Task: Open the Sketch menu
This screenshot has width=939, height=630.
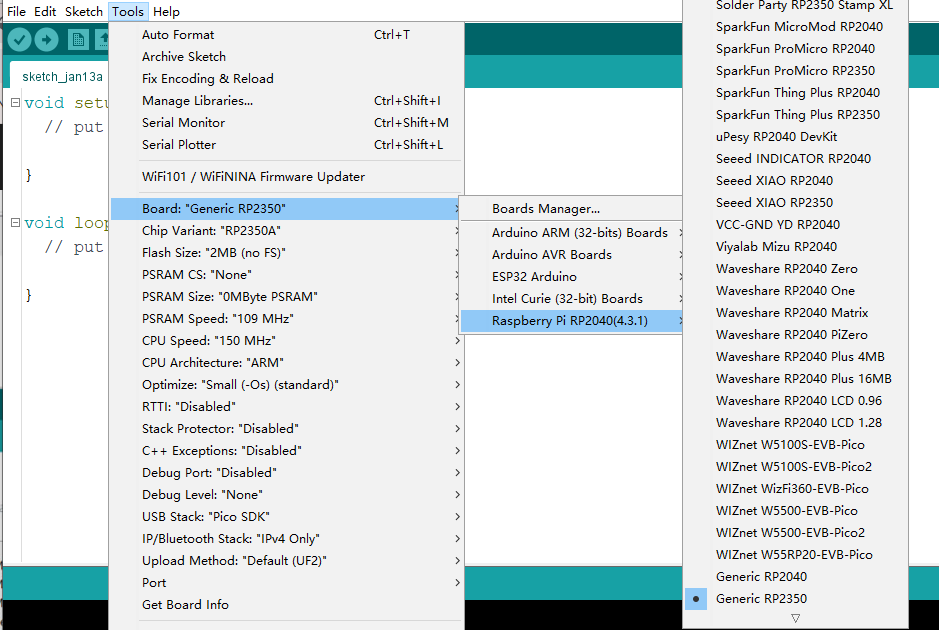Action: (x=84, y=11)
